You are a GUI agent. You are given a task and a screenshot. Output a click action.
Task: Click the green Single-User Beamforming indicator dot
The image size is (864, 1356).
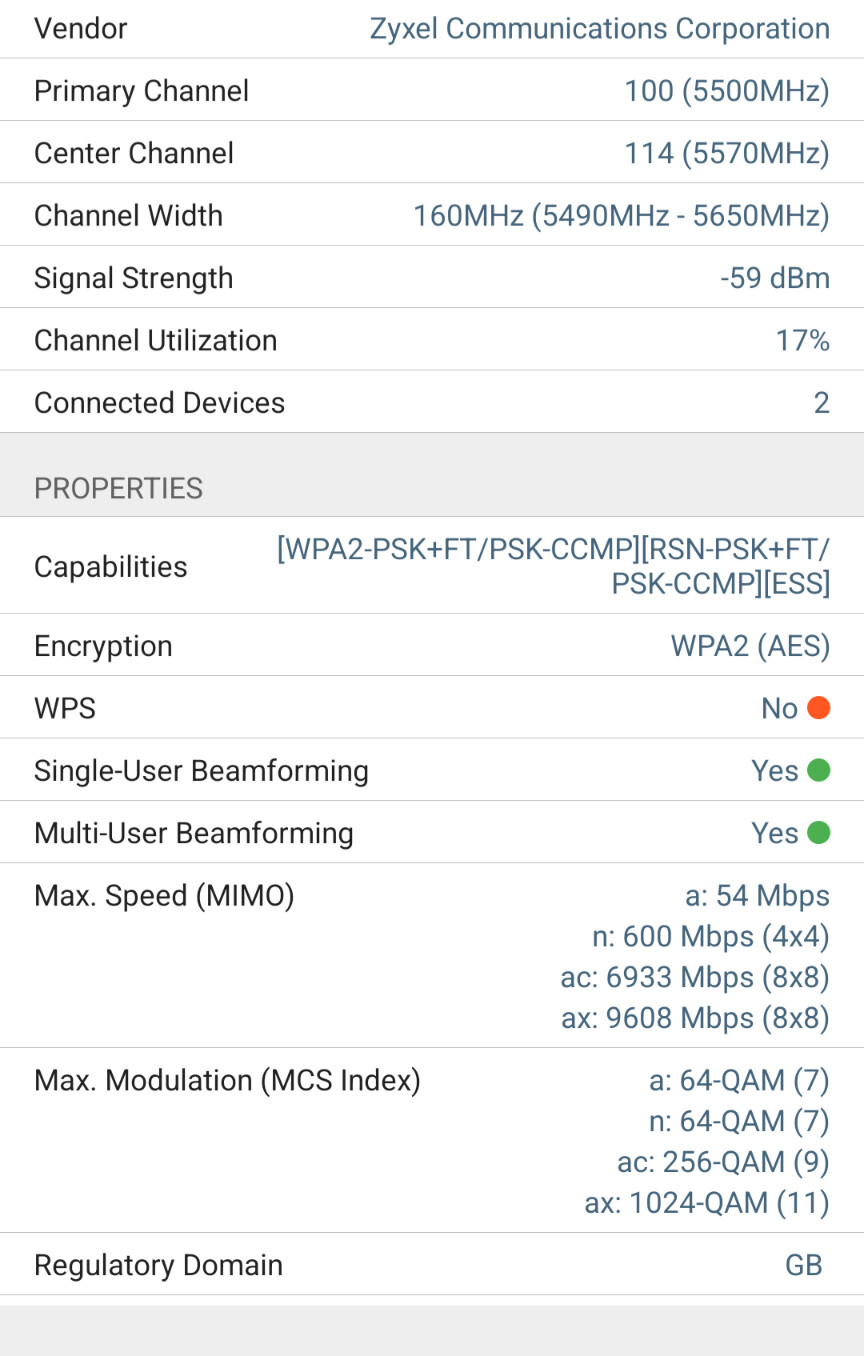[x=819, y=771]
